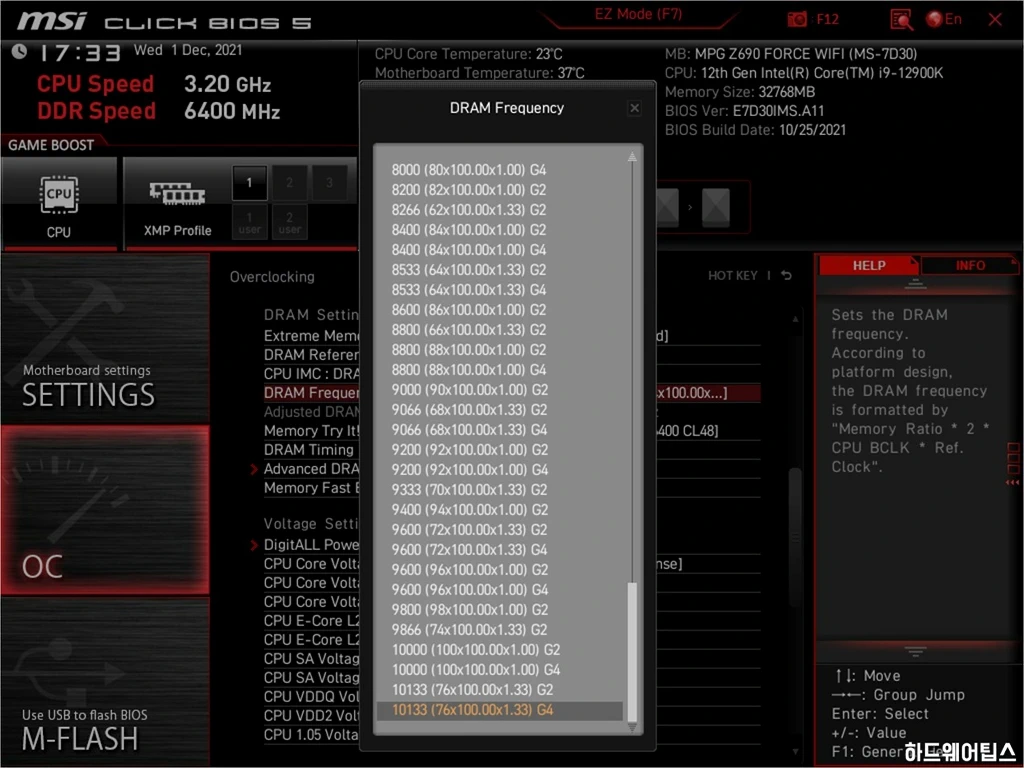Open the M-FLASH section
This screenshot has height=768, width=1024.
click(x=105, y=682)
